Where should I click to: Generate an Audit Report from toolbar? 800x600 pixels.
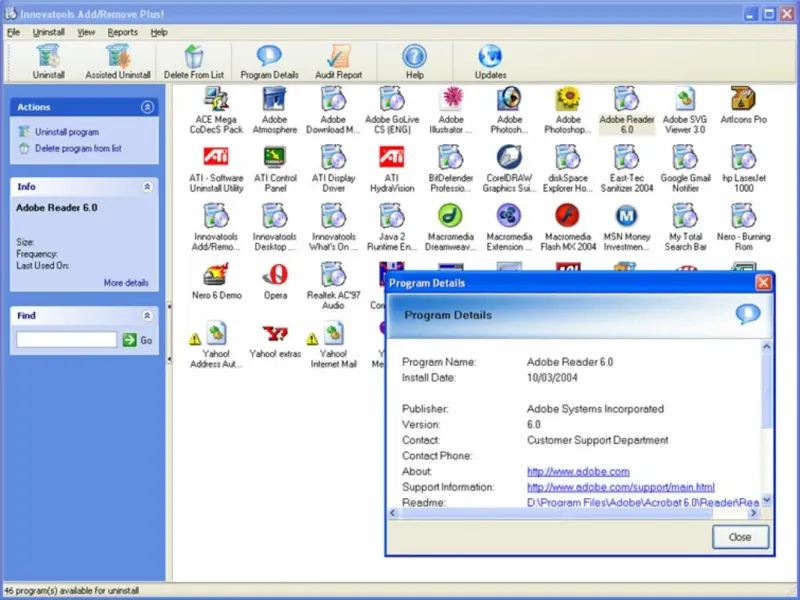pos(338,62)
